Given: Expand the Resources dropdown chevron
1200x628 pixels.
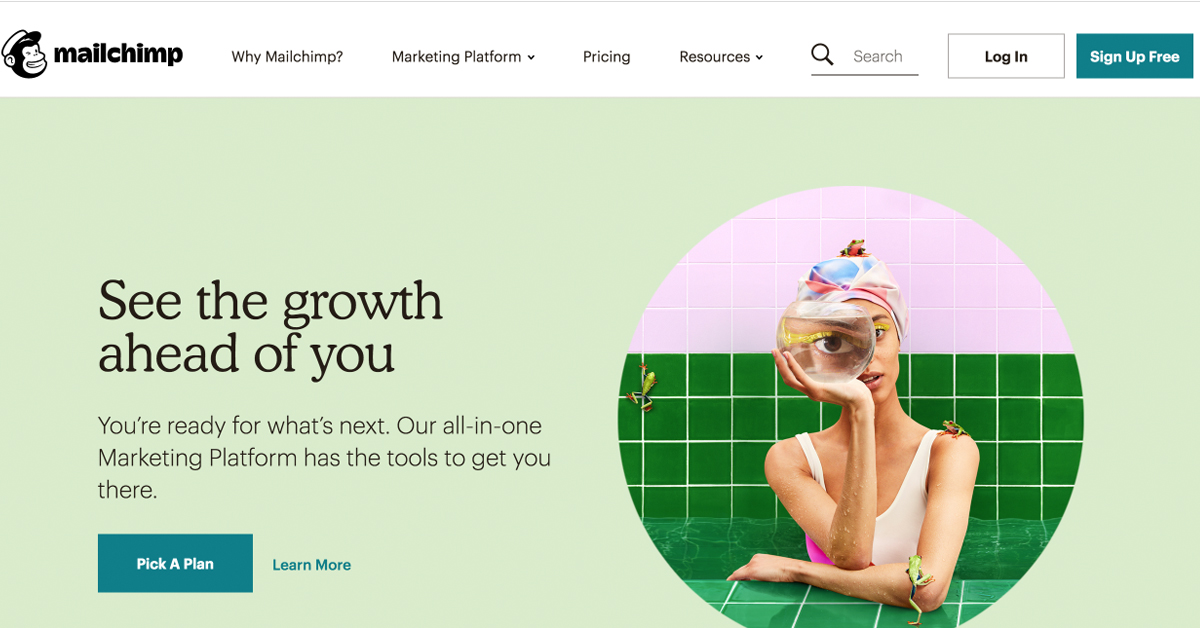Looking at the screenshot, I should [x=759, y=58].
